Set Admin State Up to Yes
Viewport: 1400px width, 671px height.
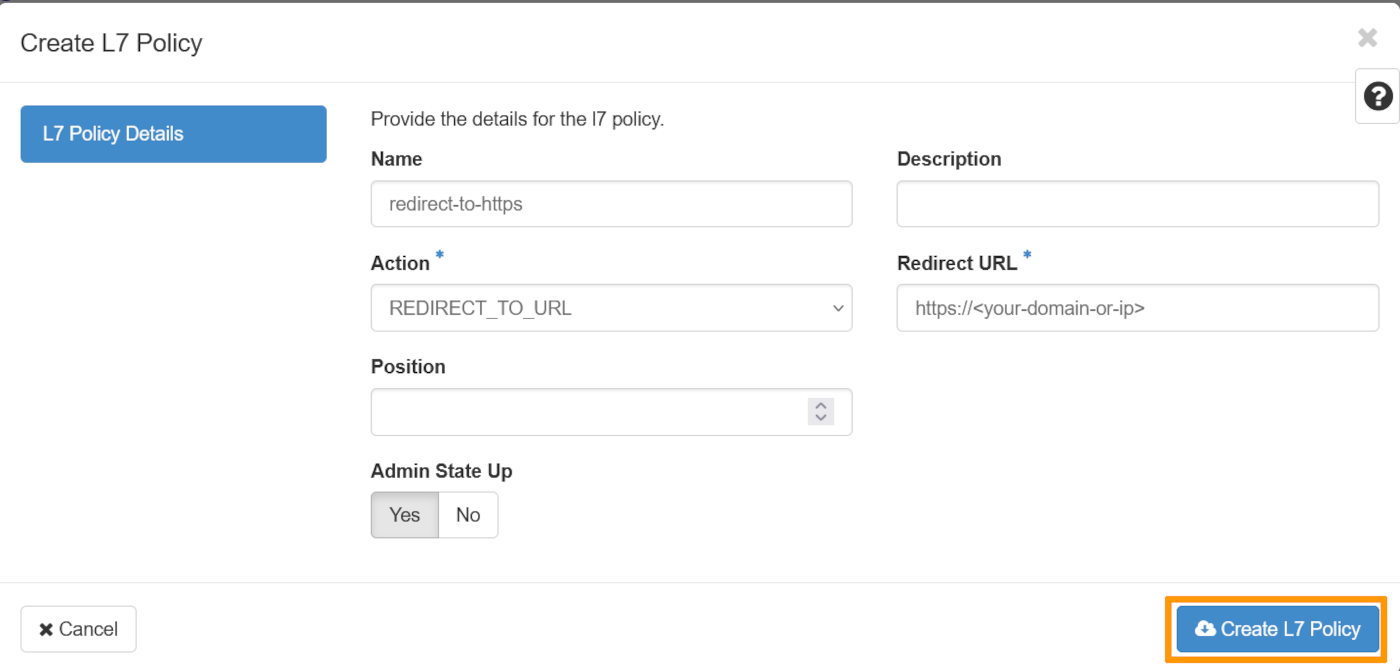[x=404, y=515]
